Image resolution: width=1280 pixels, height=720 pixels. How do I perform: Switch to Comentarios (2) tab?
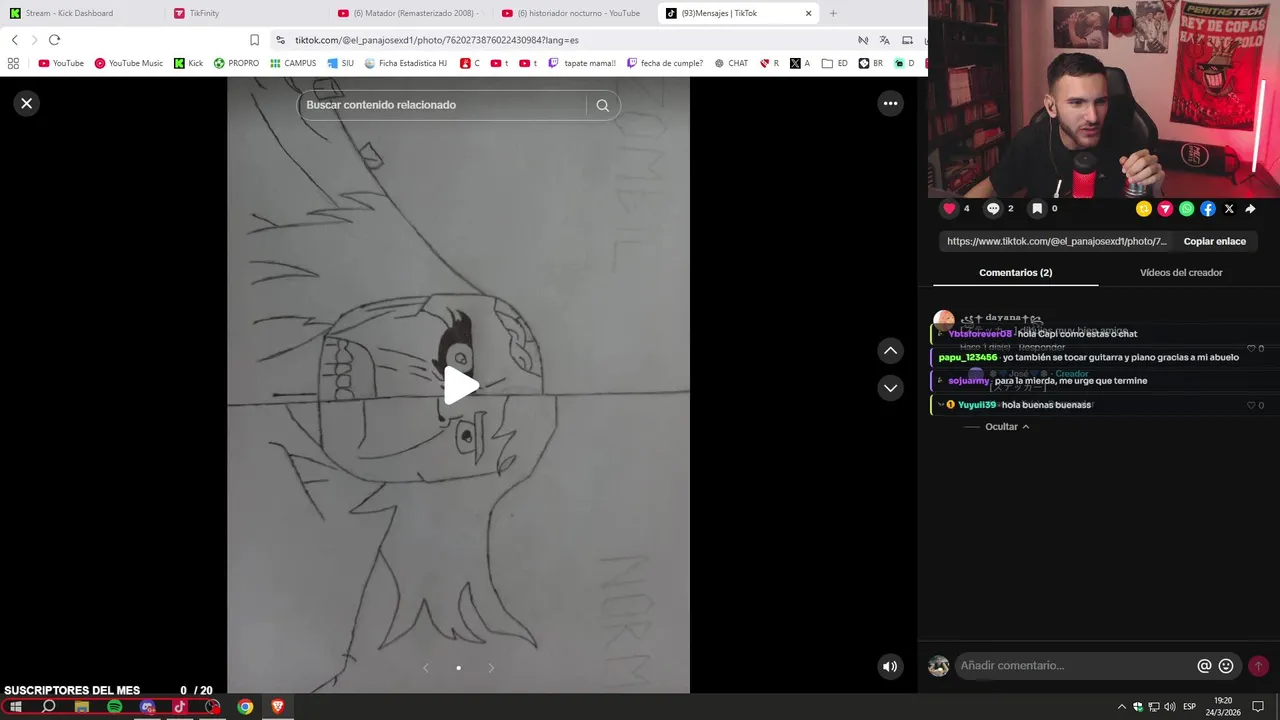point(1015,273)
